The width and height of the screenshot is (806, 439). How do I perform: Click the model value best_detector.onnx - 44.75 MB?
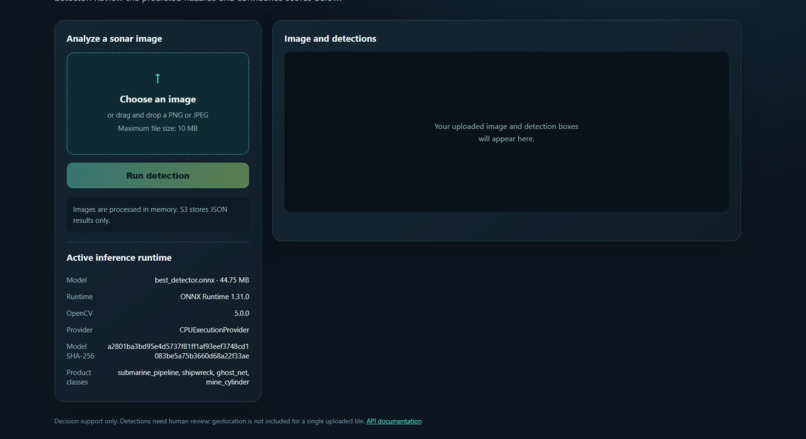pyautogui.click(x=202, y=280)
